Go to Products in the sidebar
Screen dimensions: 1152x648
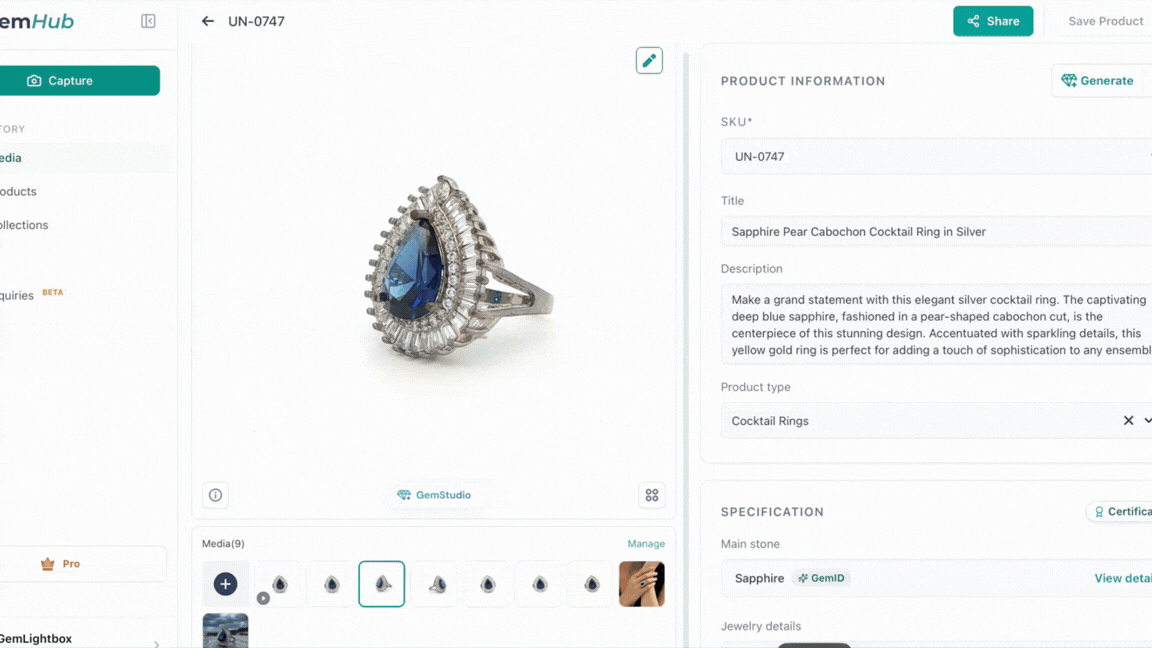20,191
